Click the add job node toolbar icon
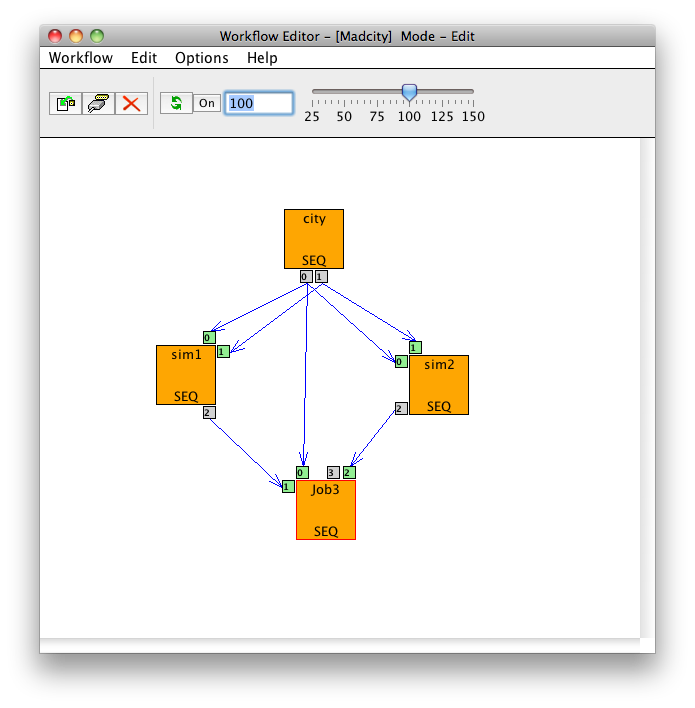 (66, 103)
